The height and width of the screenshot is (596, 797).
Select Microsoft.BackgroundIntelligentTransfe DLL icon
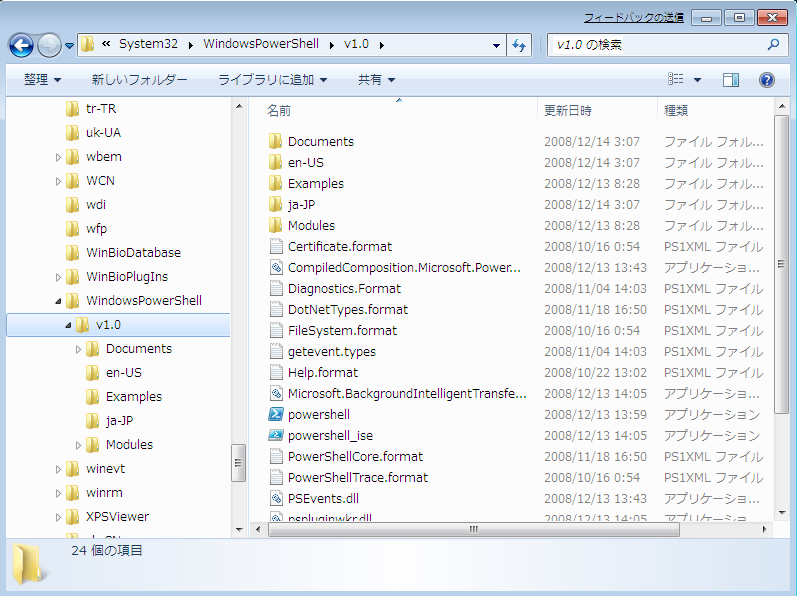[276, 393]
